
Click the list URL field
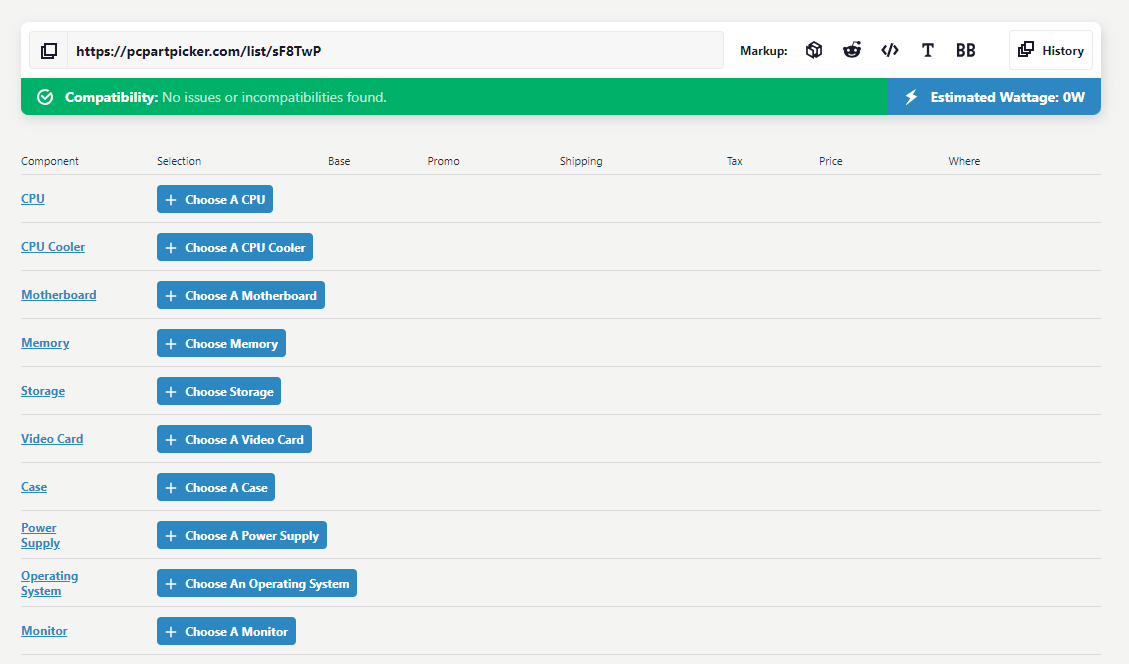(x=395, y=50)
